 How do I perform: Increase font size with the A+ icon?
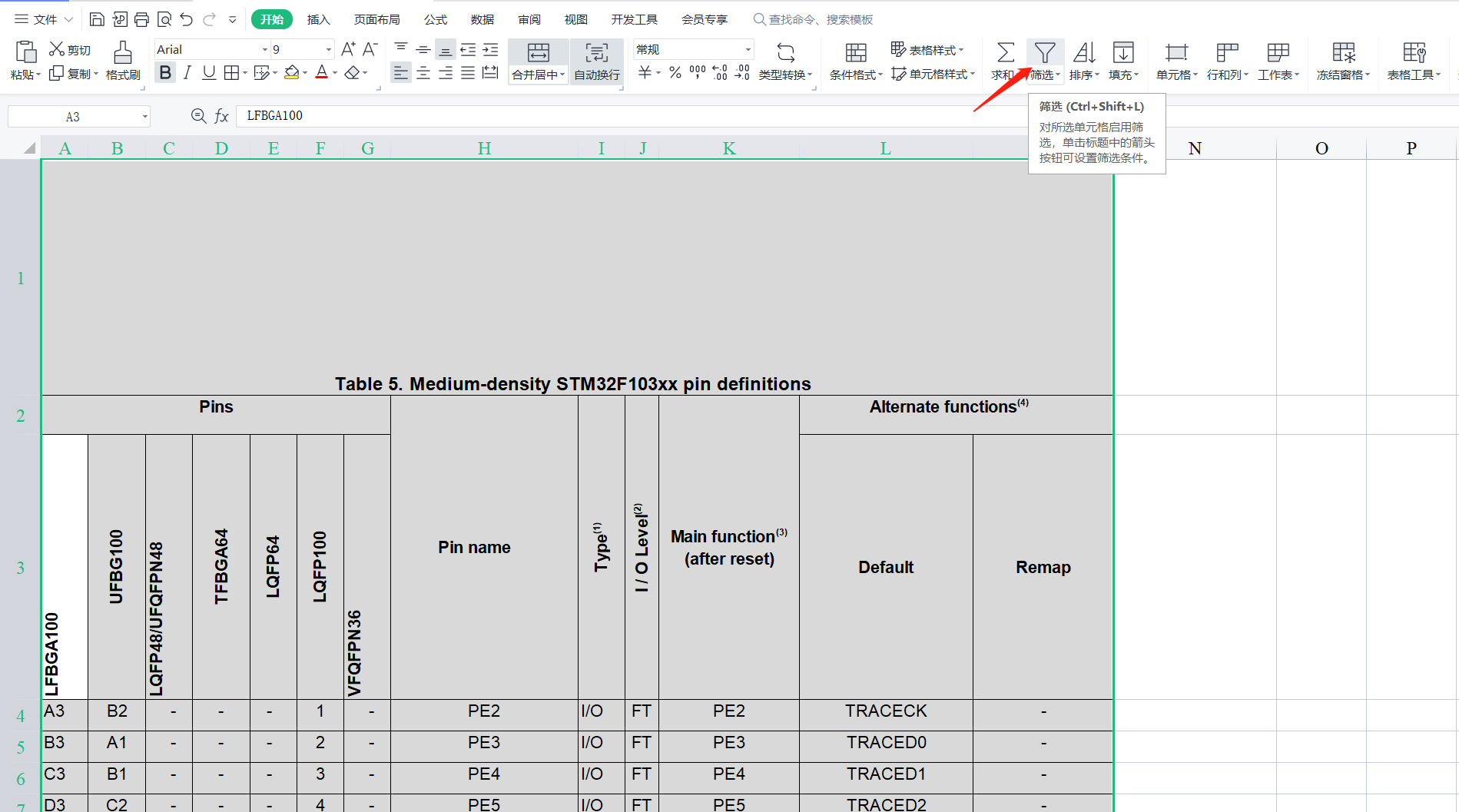point(348,49)
